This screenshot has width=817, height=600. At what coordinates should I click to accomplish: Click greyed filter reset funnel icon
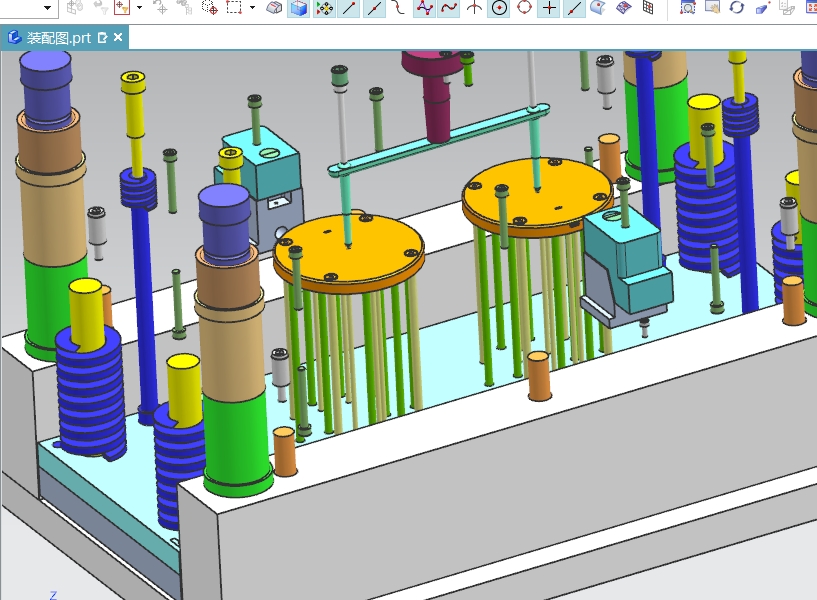pyautogui.click(x=100, y=7)
